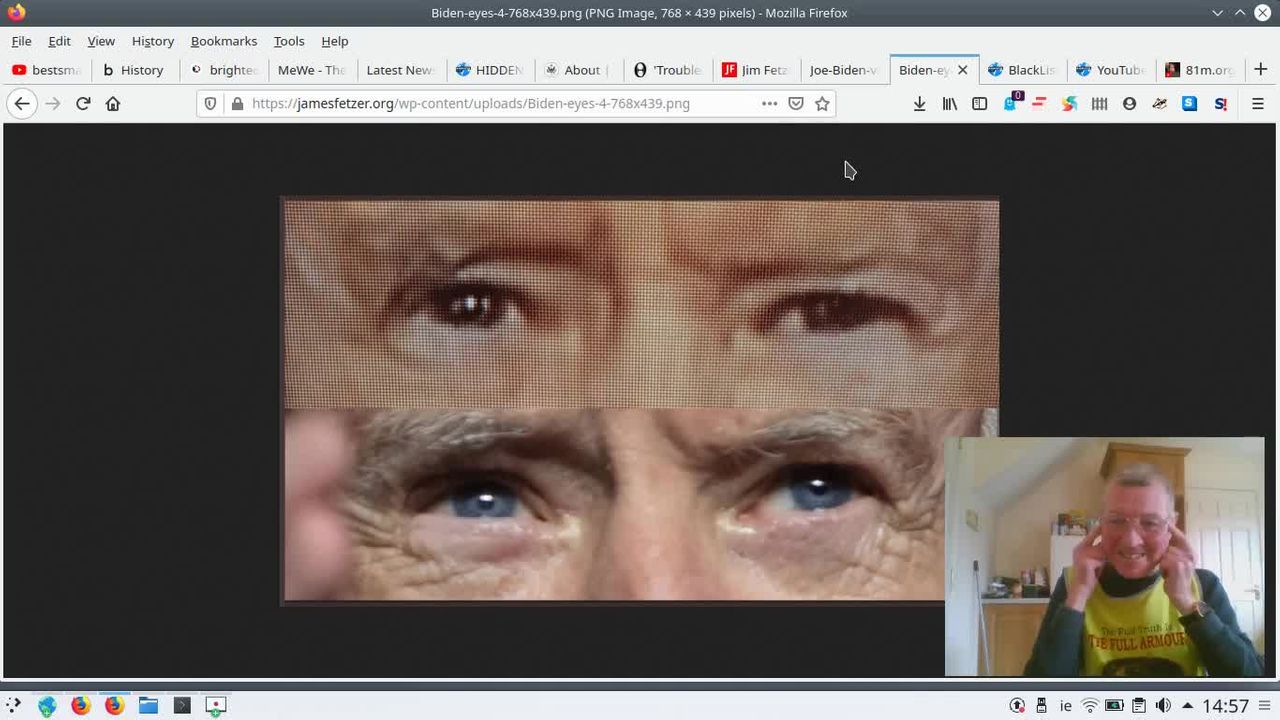1280x720 pixels.
Task: Close the Biden-eyes image tab
Action: tap(962, 70)
